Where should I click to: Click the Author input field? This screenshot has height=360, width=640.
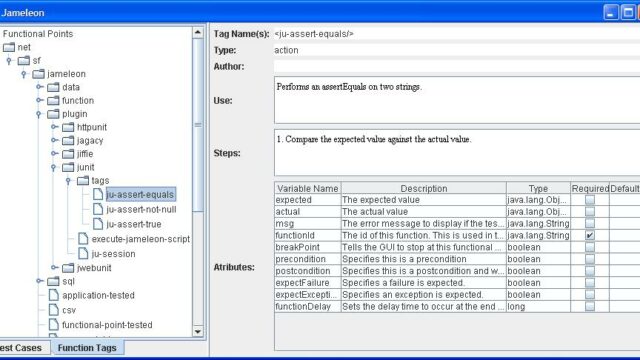point(457,67)
